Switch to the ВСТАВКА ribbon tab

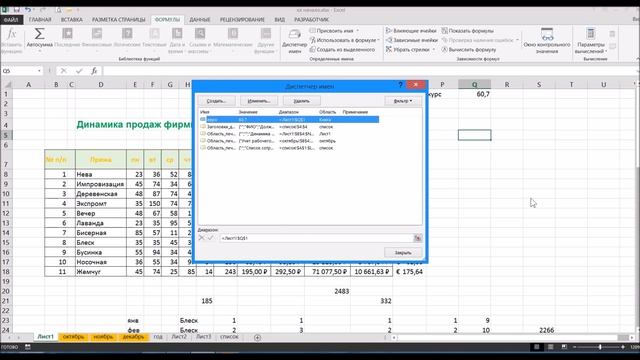71,20
